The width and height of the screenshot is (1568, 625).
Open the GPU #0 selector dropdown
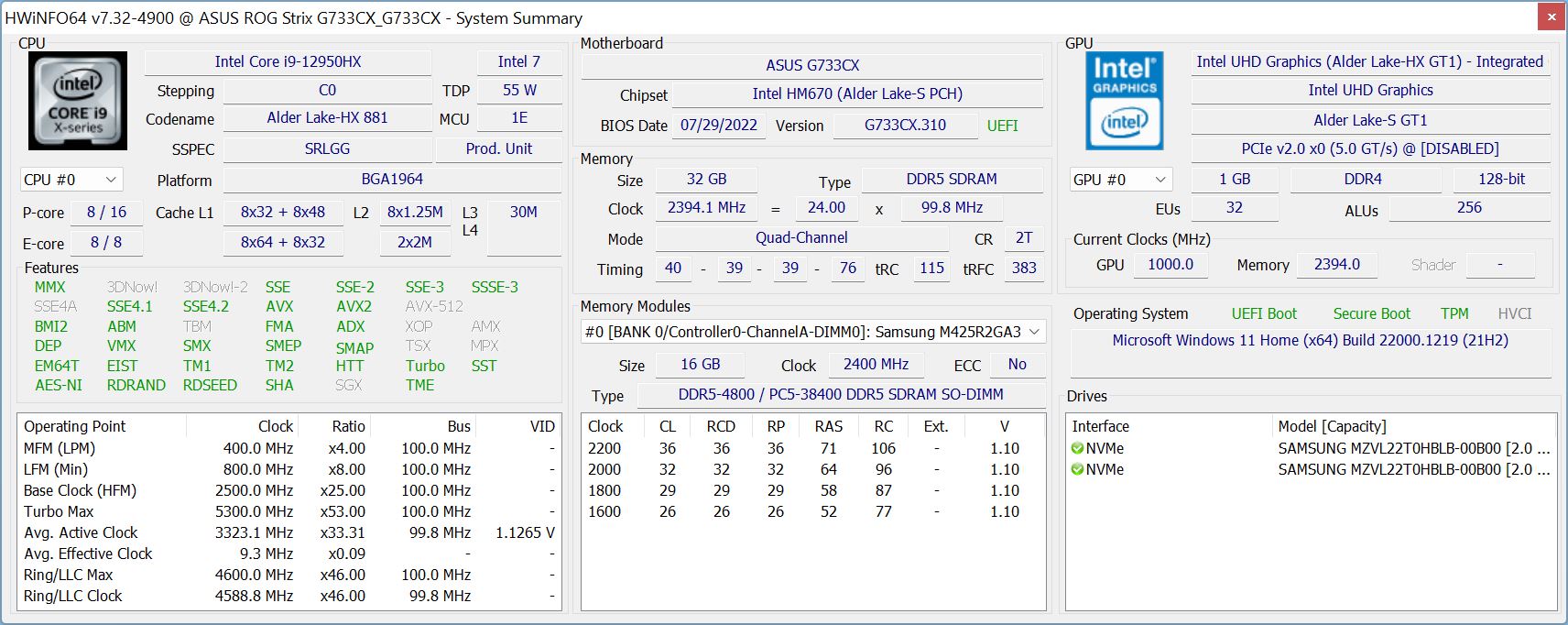pos(1121,180)
